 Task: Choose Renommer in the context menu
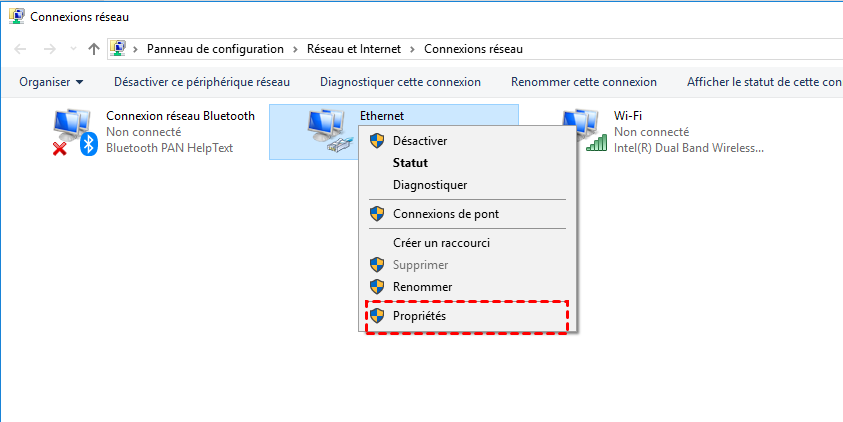click(422, 287)
